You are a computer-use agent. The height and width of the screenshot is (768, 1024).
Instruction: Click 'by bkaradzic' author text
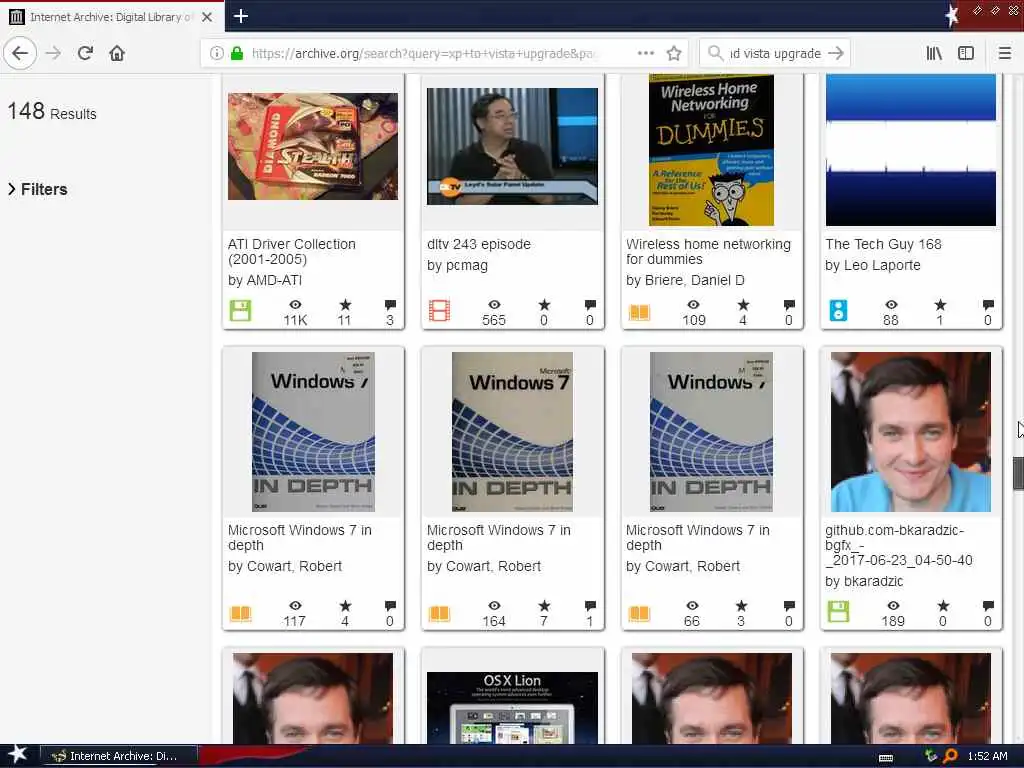[864, 581]
